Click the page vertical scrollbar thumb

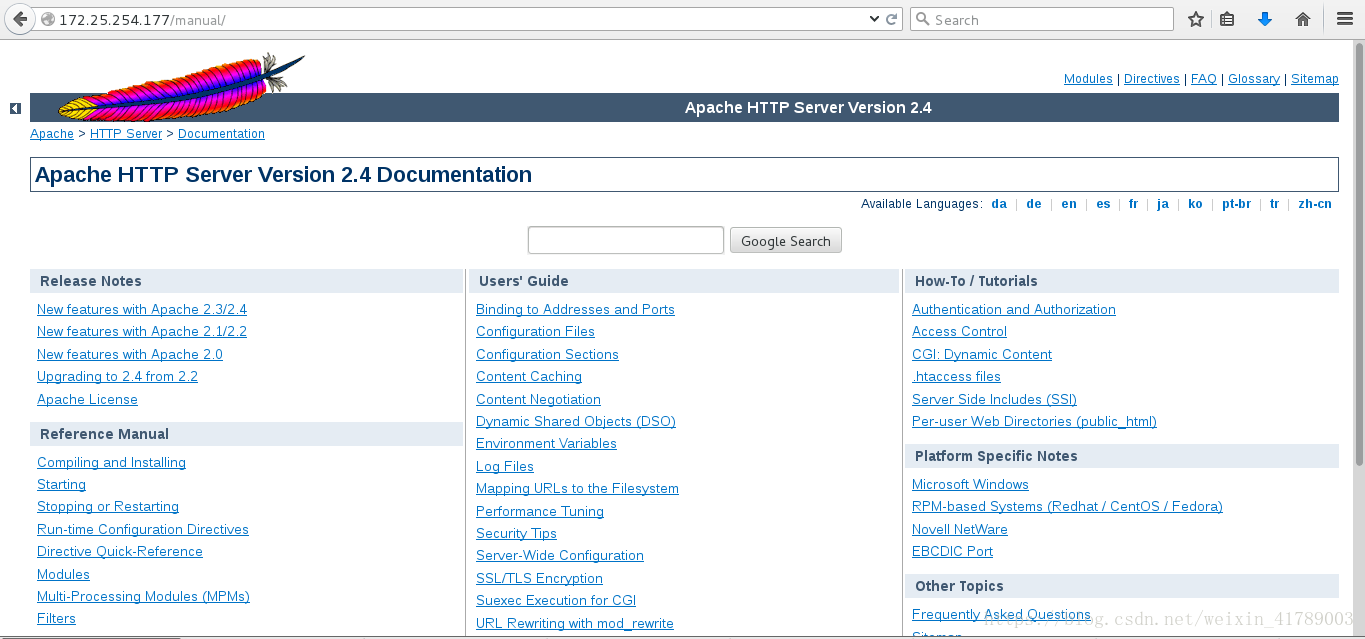point(1358,253)
